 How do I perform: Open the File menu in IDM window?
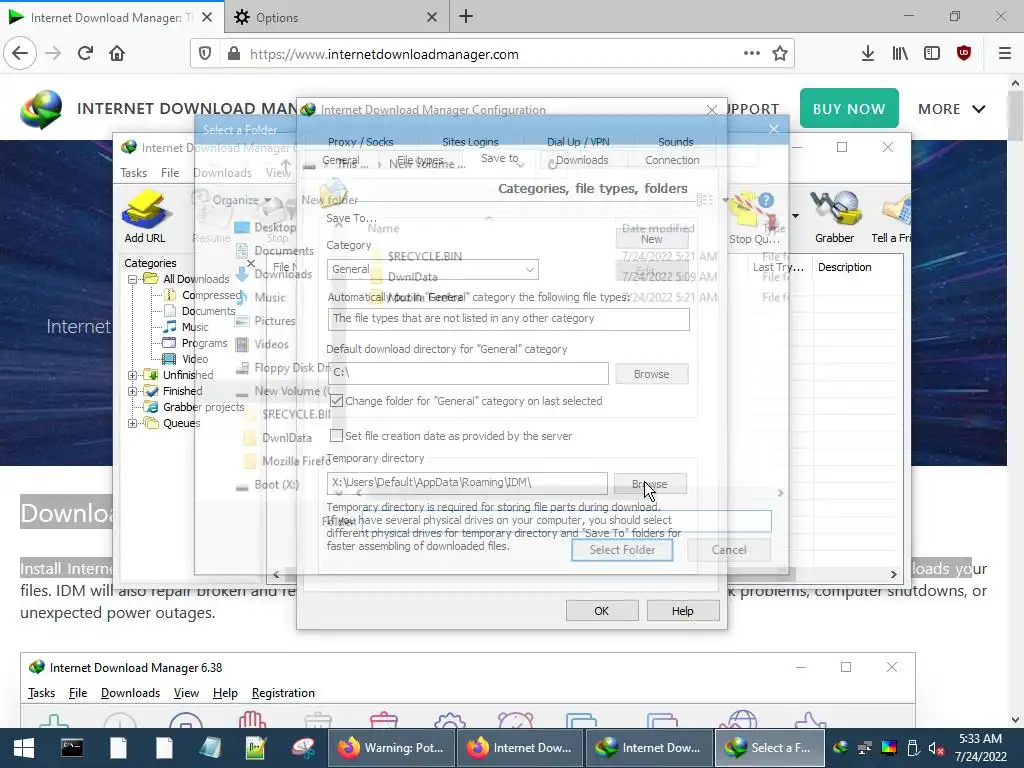[x=170, y=172]
